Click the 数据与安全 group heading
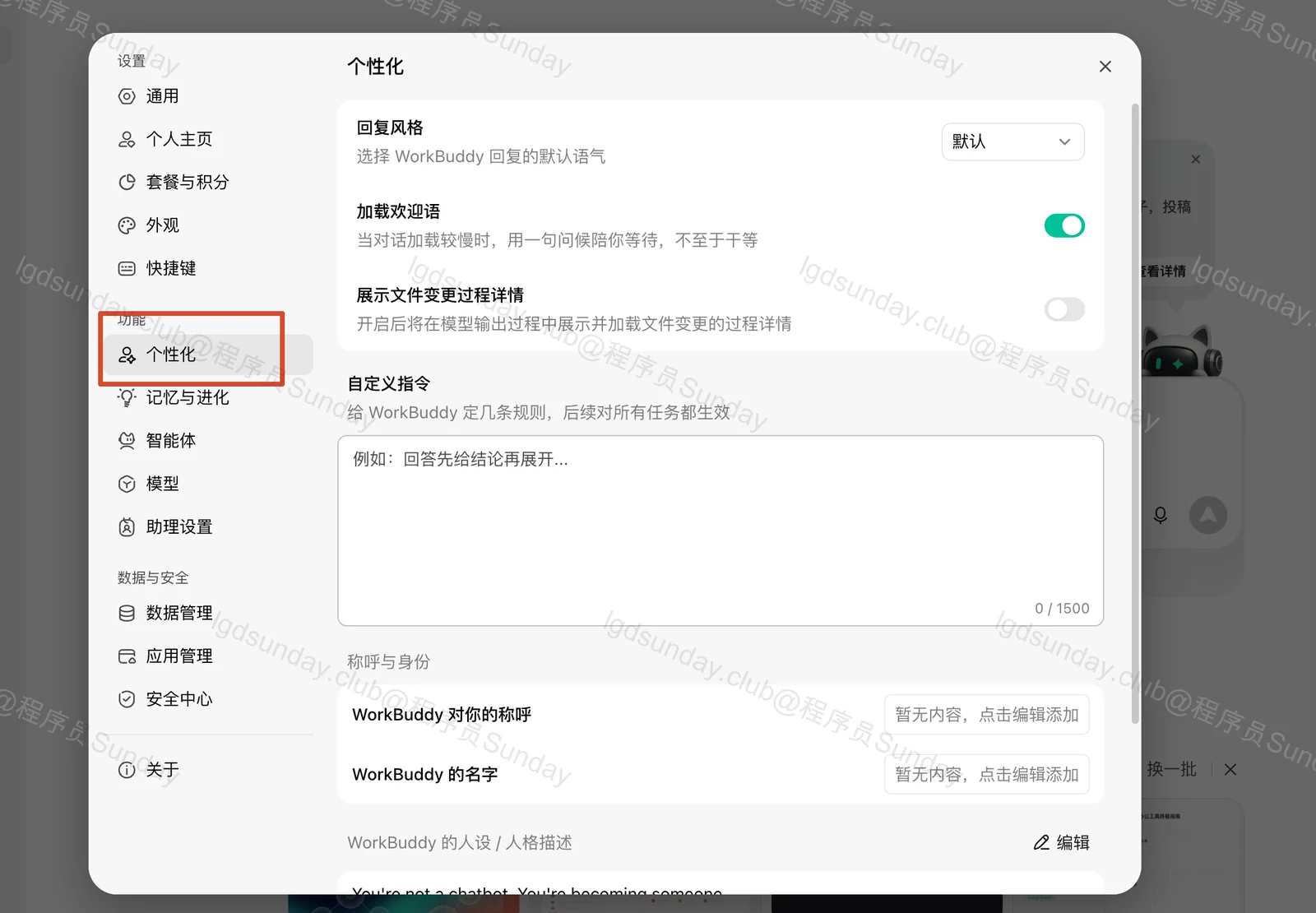Screen dimensions: 1316x913 click(x=153, y=577)
